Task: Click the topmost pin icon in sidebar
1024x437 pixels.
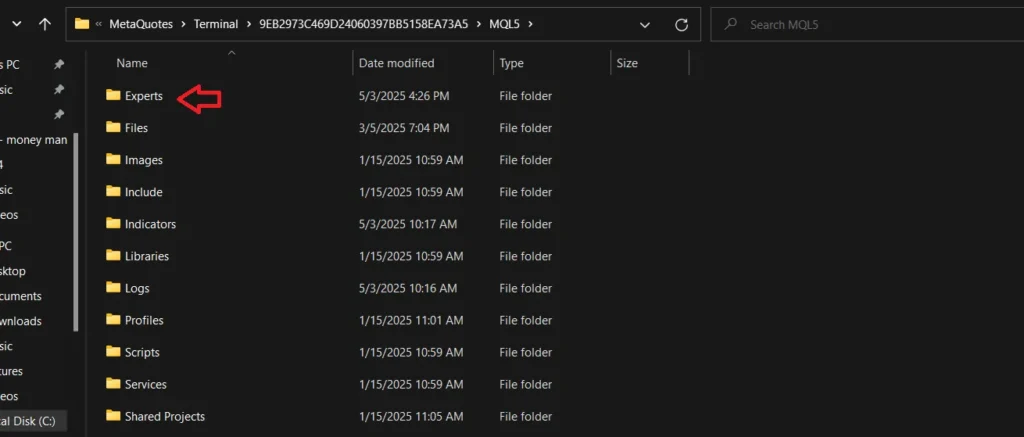Action: 59,64
